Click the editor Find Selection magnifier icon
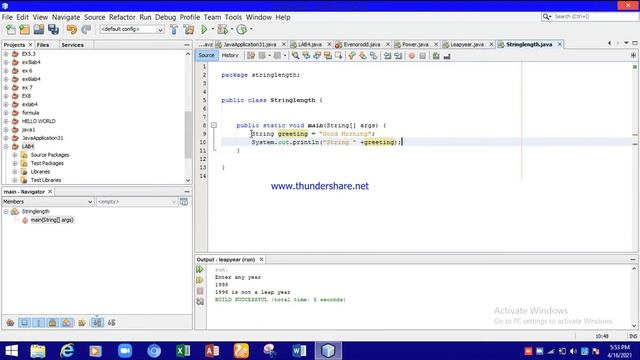This screenshot has width=640, height=360. pyautogui.click(x=296, y=56)
